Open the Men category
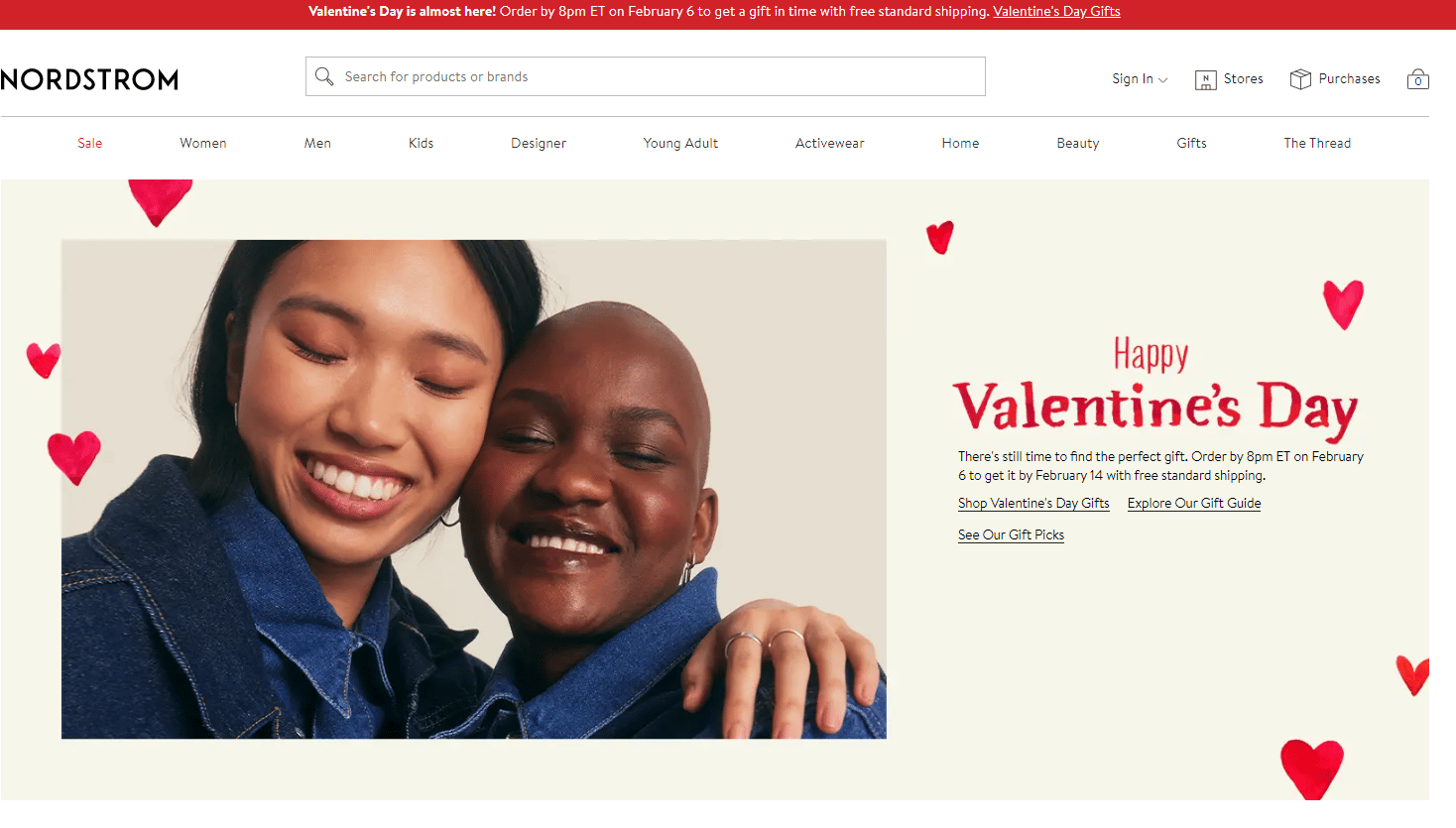The image size is (1456, 828). 317,144
